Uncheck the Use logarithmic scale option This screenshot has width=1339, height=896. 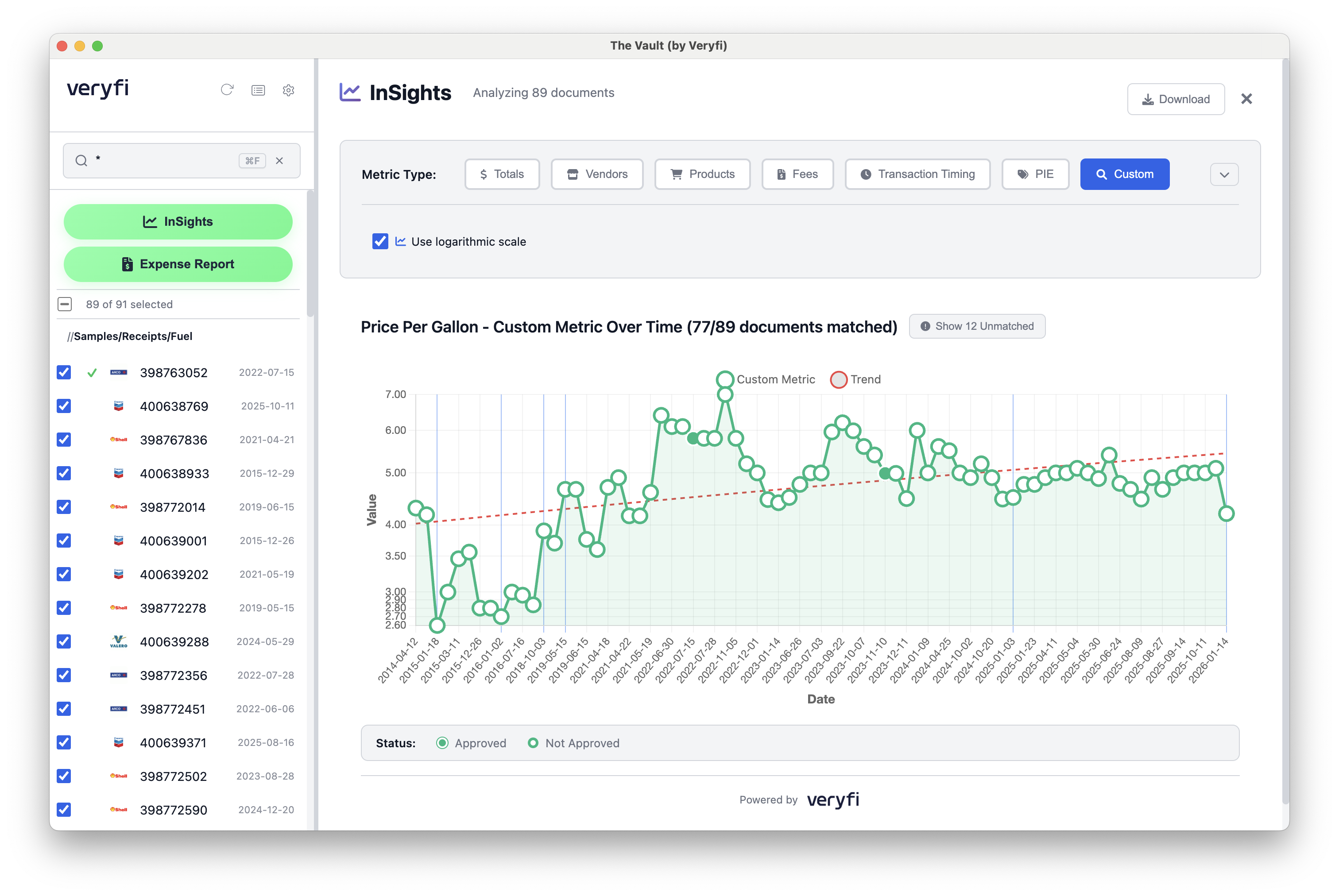(x=380, y=241)
